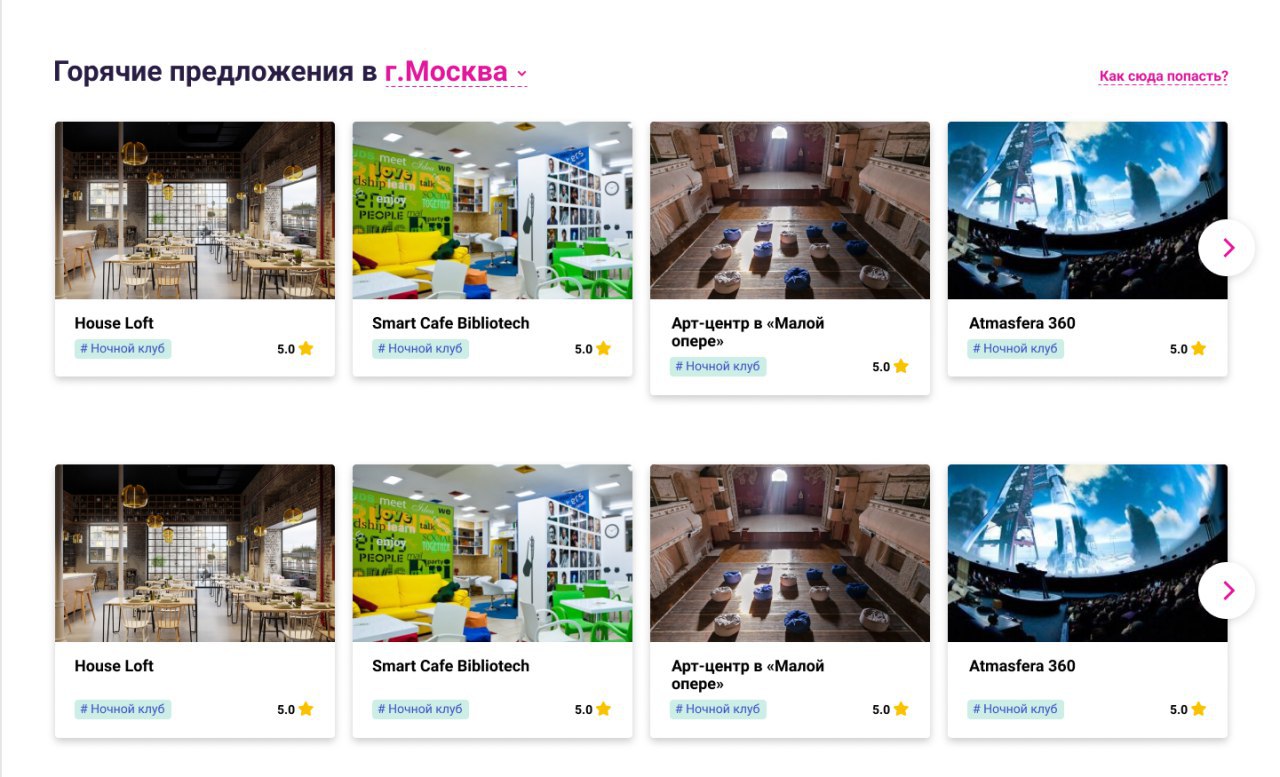Select the Ночной клуб tag on bottom House Loft card

(x=123, y=709)
